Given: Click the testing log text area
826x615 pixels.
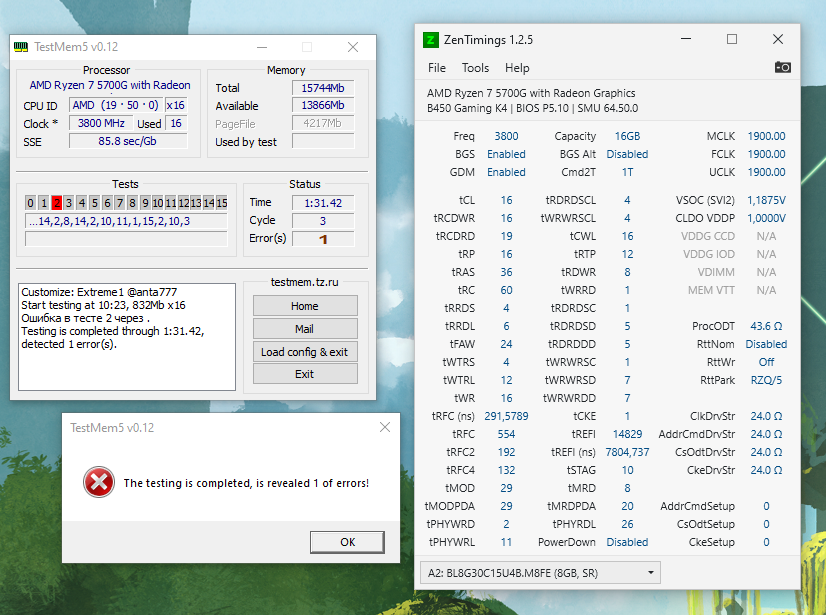Looking at the screenshot, I should 127,337.
